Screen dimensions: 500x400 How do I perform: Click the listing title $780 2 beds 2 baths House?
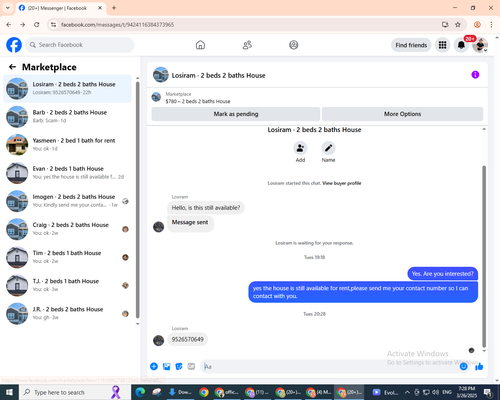(198, 101)
